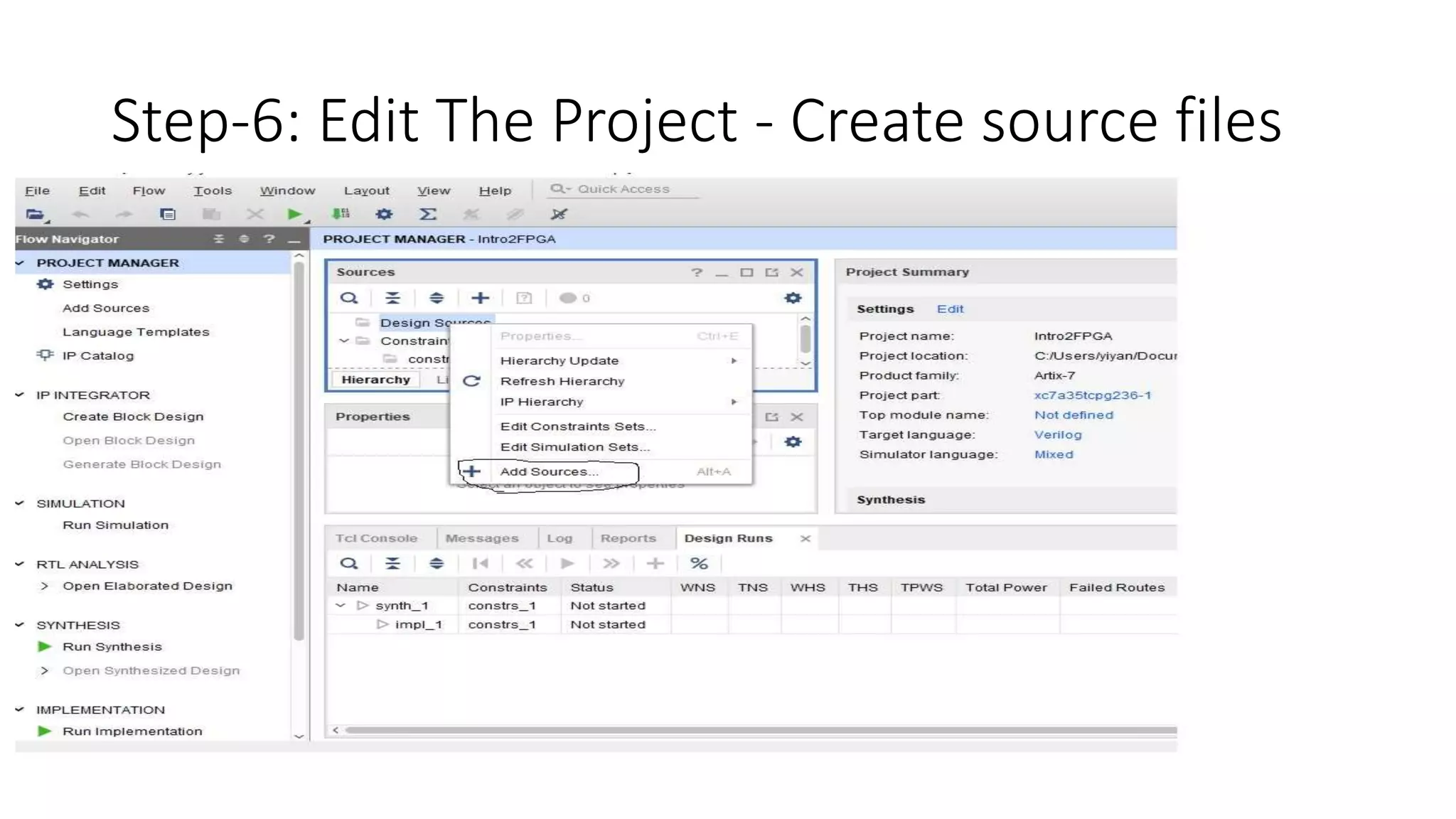
Task: Collapse the Constraints folder in Sources tree
Action: tap(344, 341)
